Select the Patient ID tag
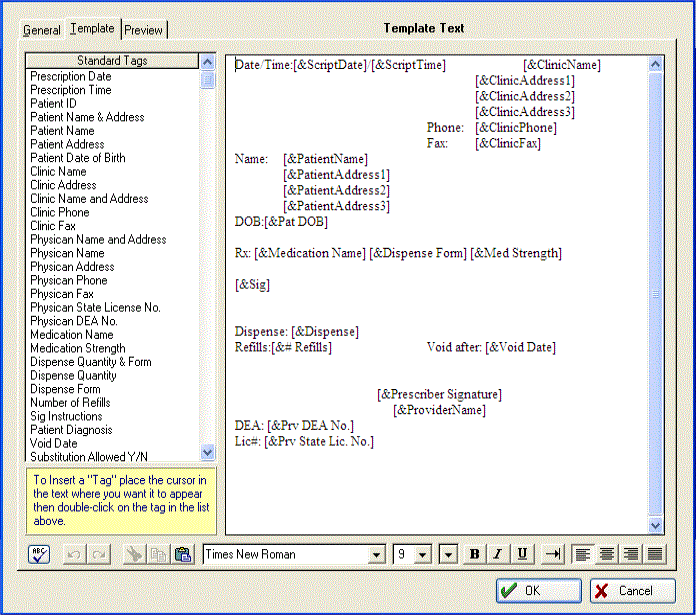Viewport: 696px width, 615px height. click(x=53, y=103)
